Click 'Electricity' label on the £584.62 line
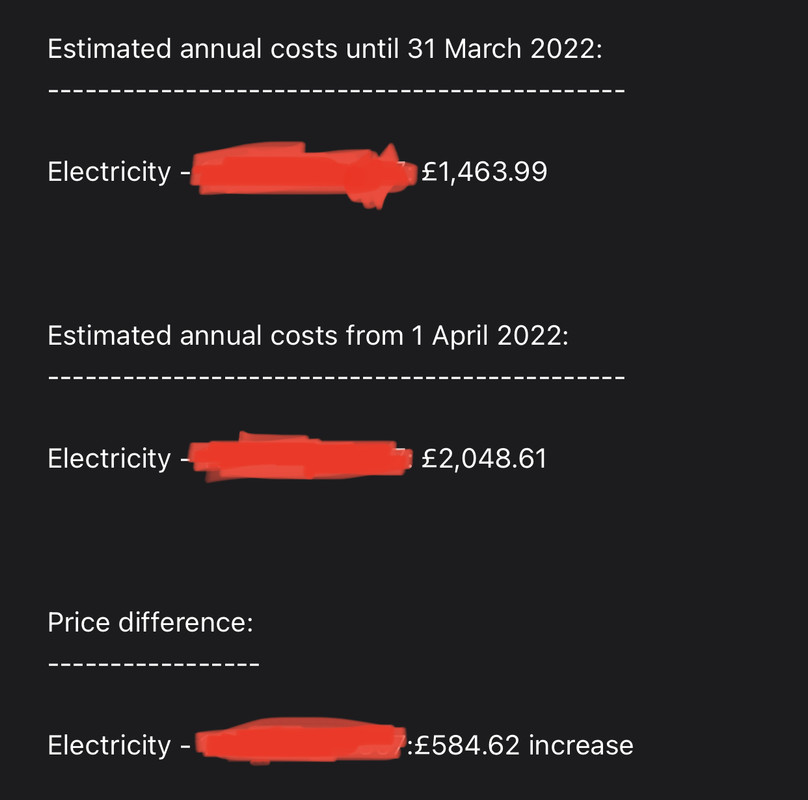 point(109,745)
